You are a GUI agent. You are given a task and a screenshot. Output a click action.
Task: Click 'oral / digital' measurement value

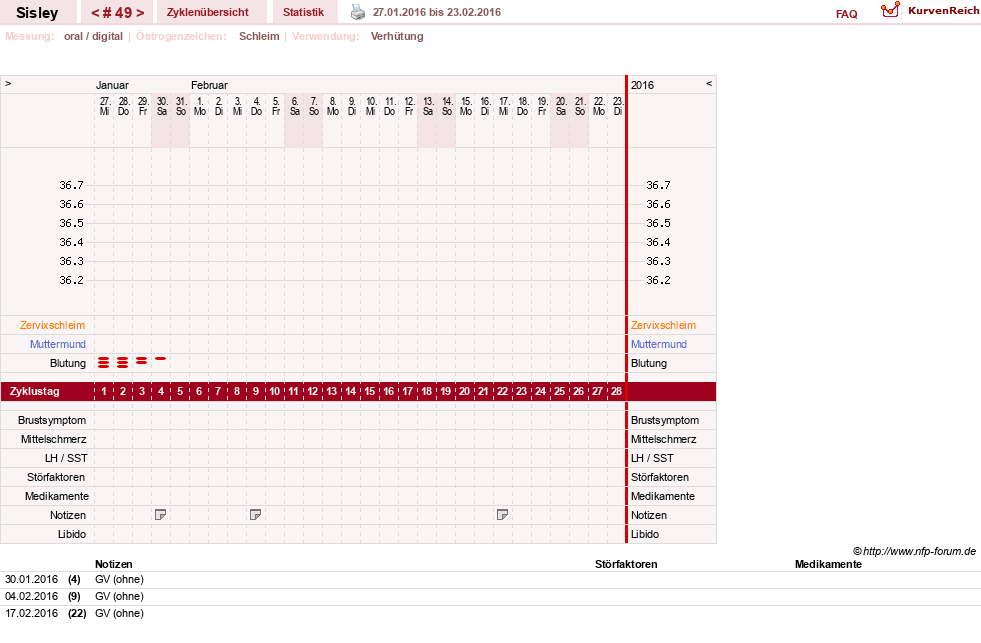[x=93, y=36]
